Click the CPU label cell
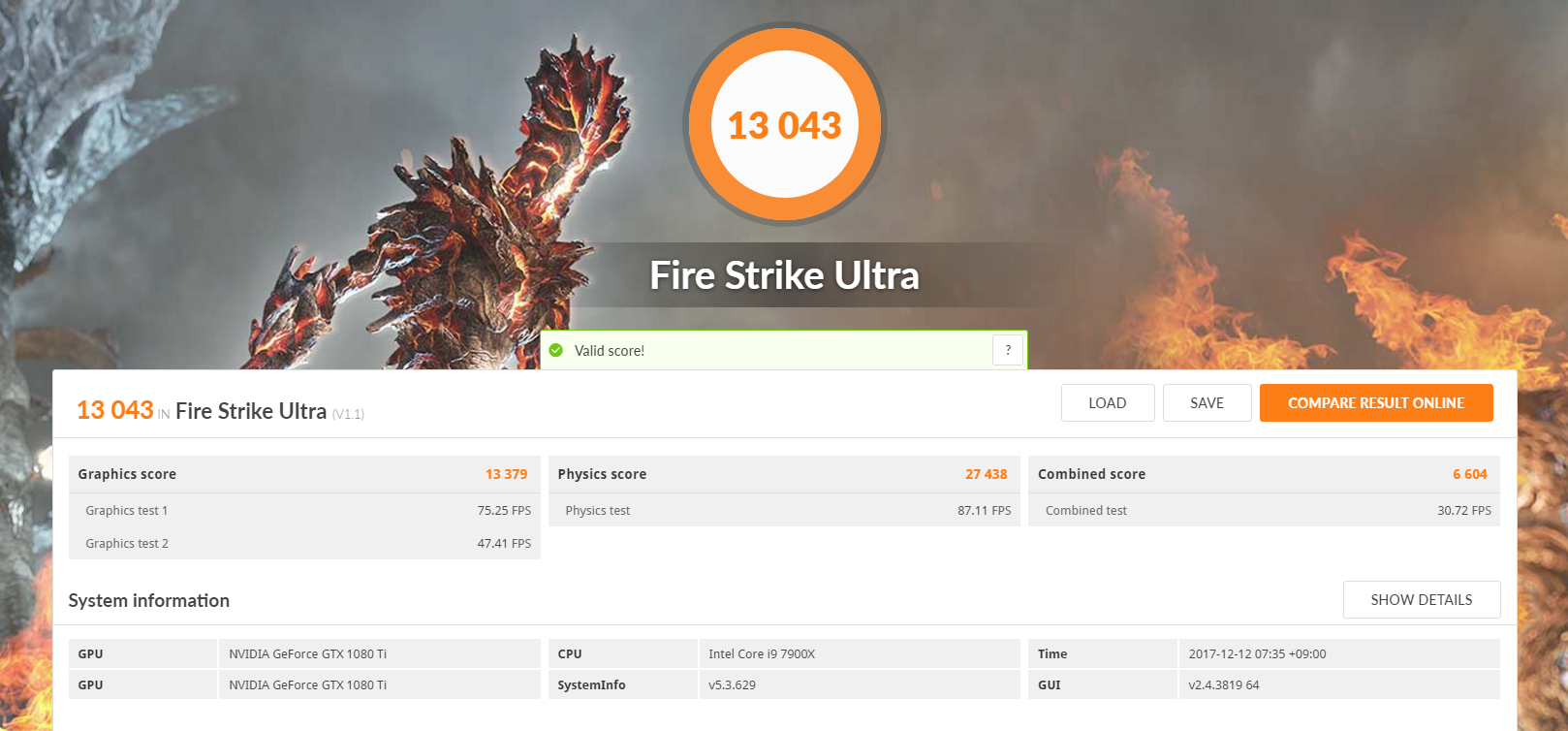Viewport: 1568px width, 731px height. 623,653
